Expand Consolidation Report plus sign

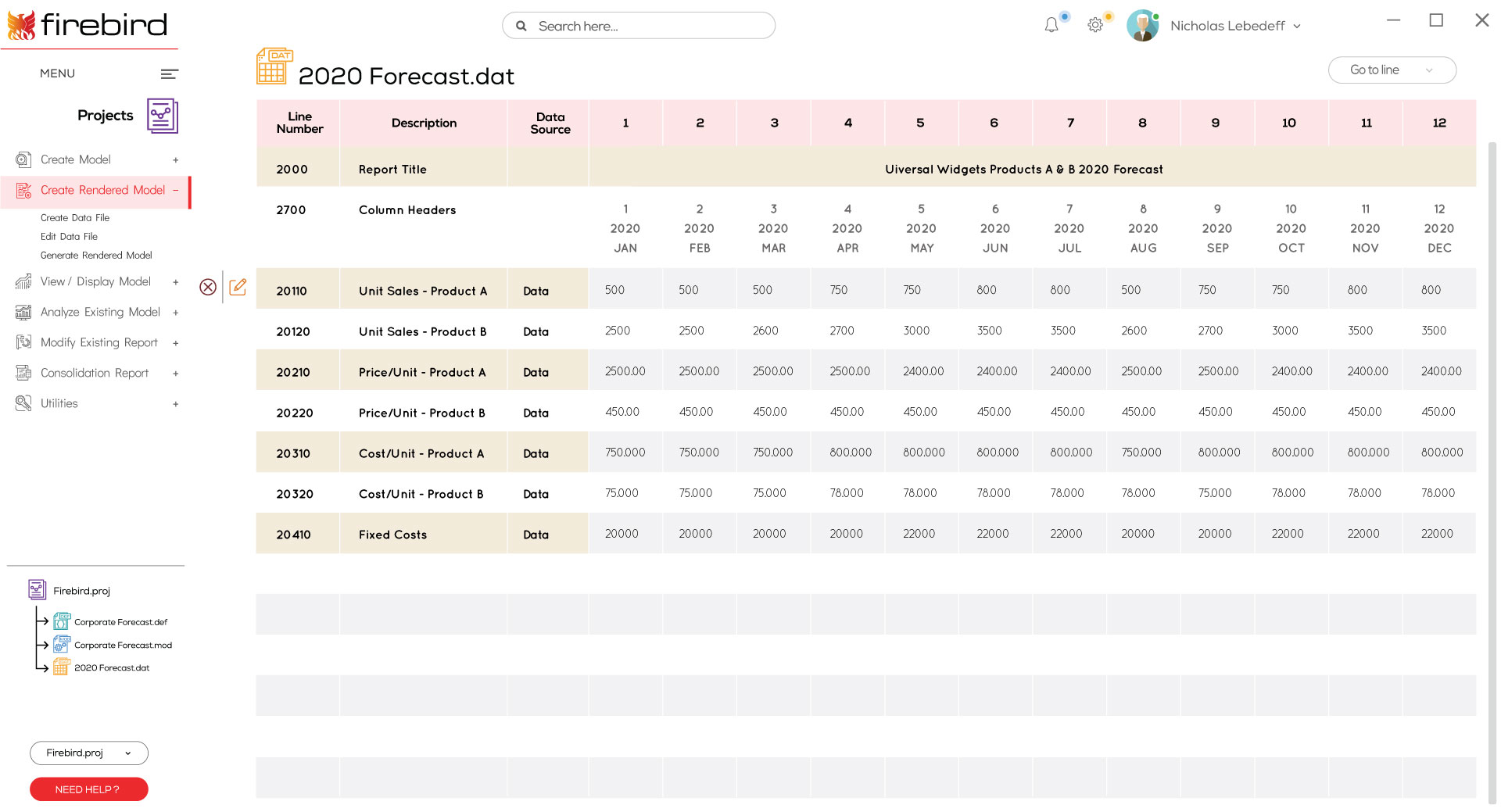[x=176, y=374]
